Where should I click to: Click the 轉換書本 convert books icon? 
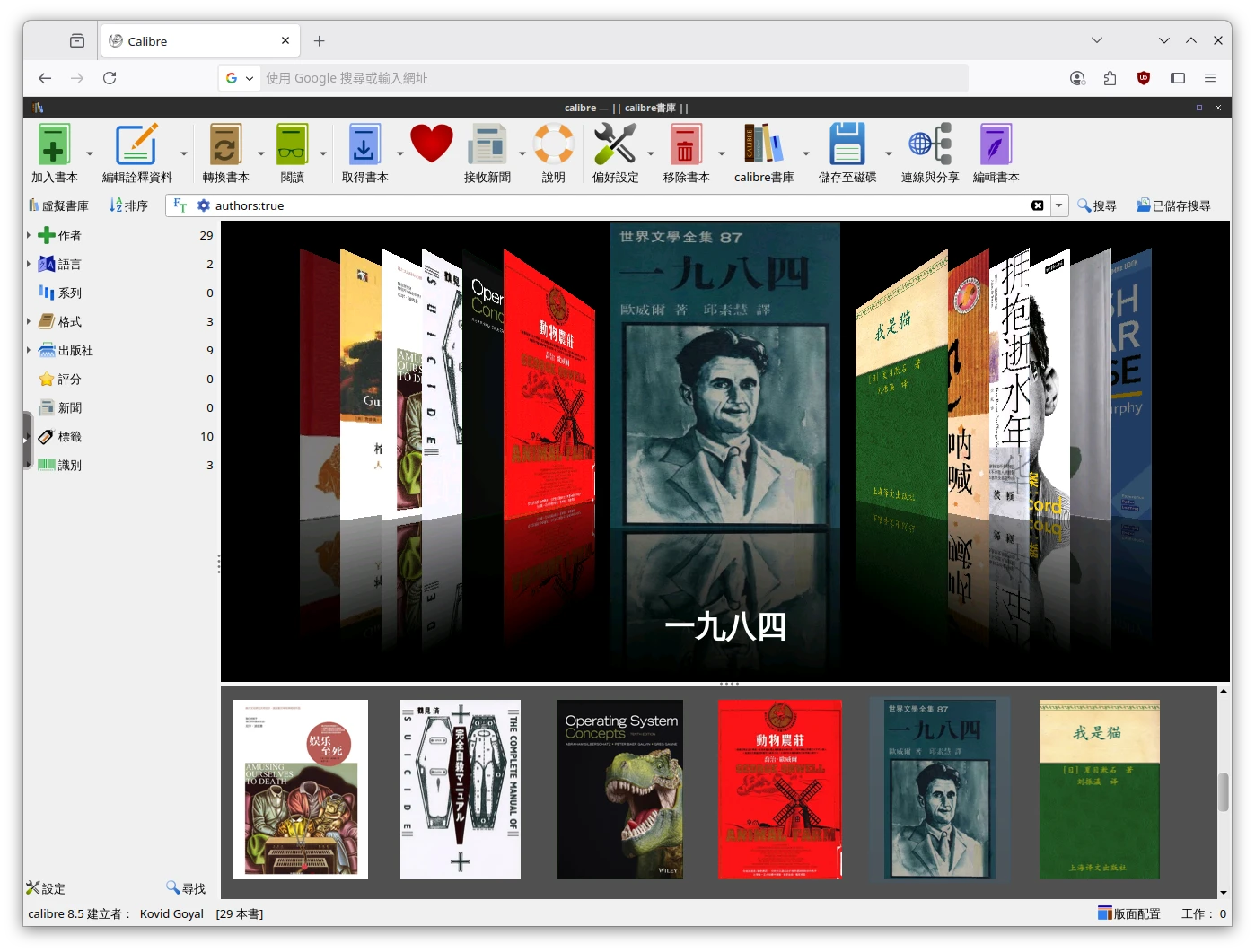[225, 145]
